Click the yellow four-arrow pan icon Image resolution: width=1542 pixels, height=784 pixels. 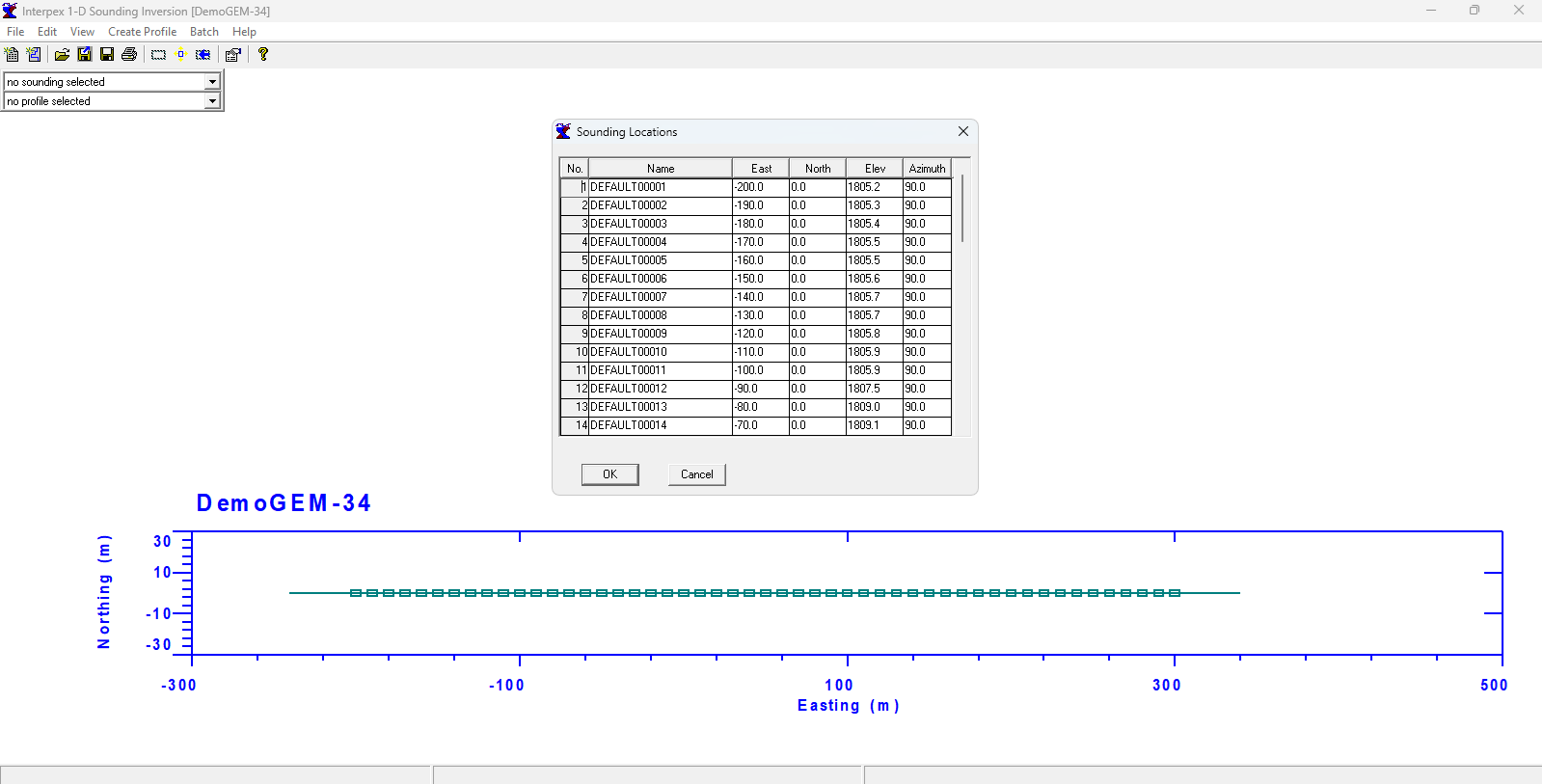(180, 55)
